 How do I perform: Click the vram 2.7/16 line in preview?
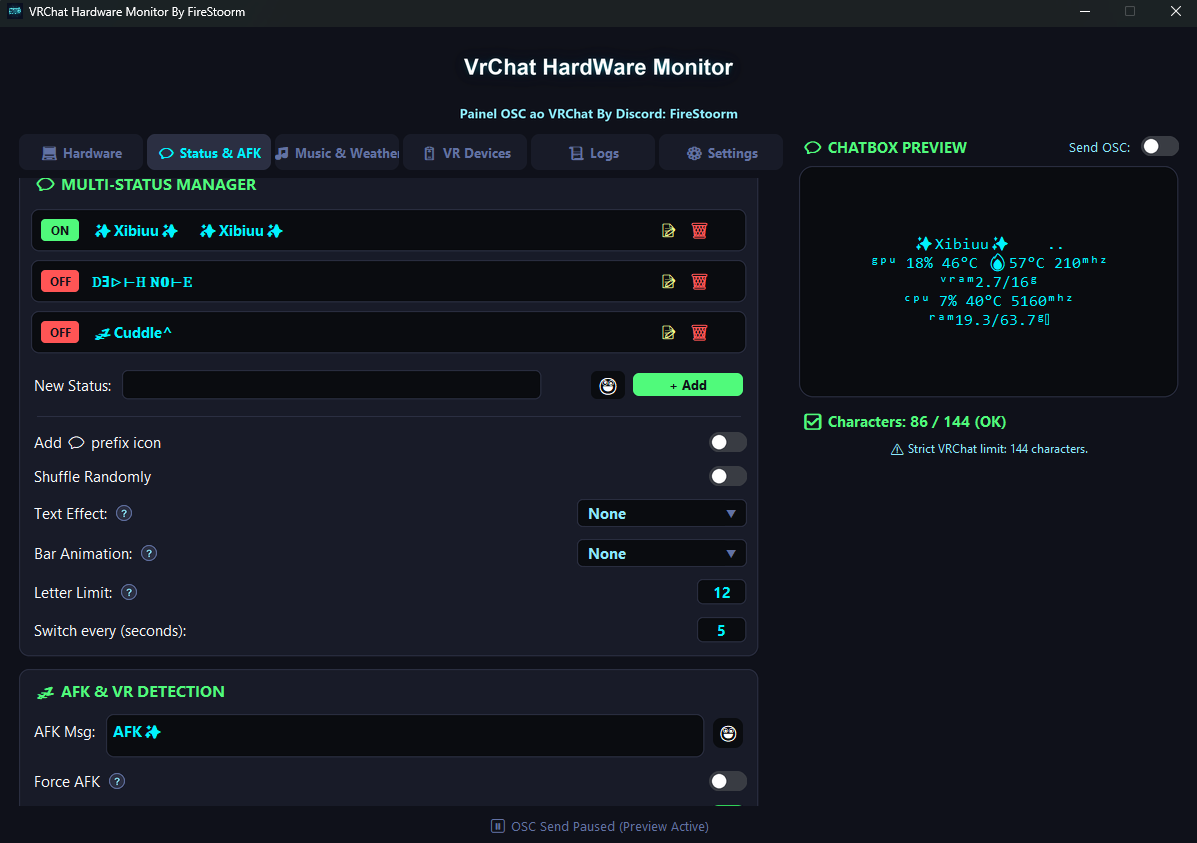click(989, 282)
